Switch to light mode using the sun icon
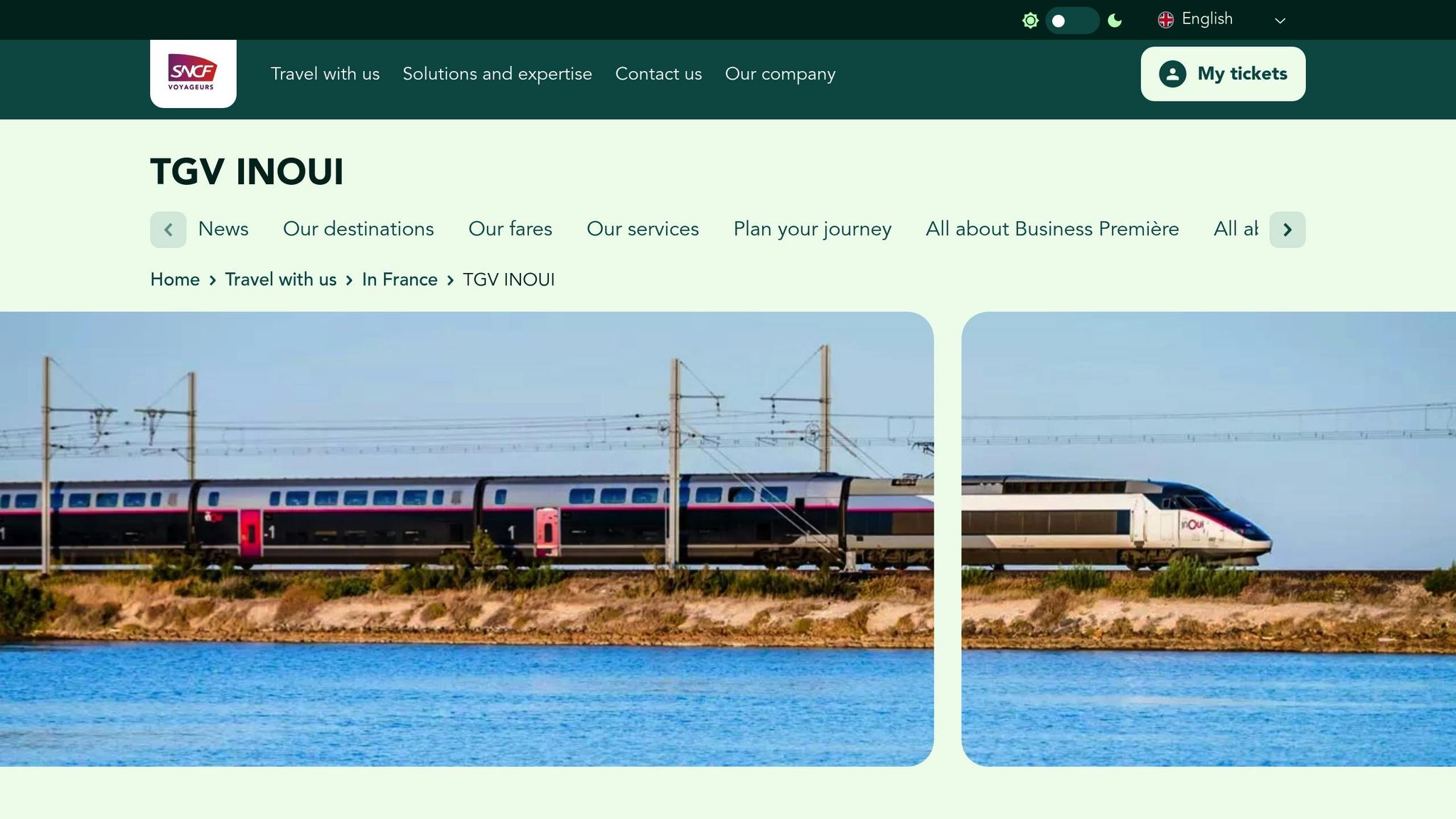 pos(1030,20)
